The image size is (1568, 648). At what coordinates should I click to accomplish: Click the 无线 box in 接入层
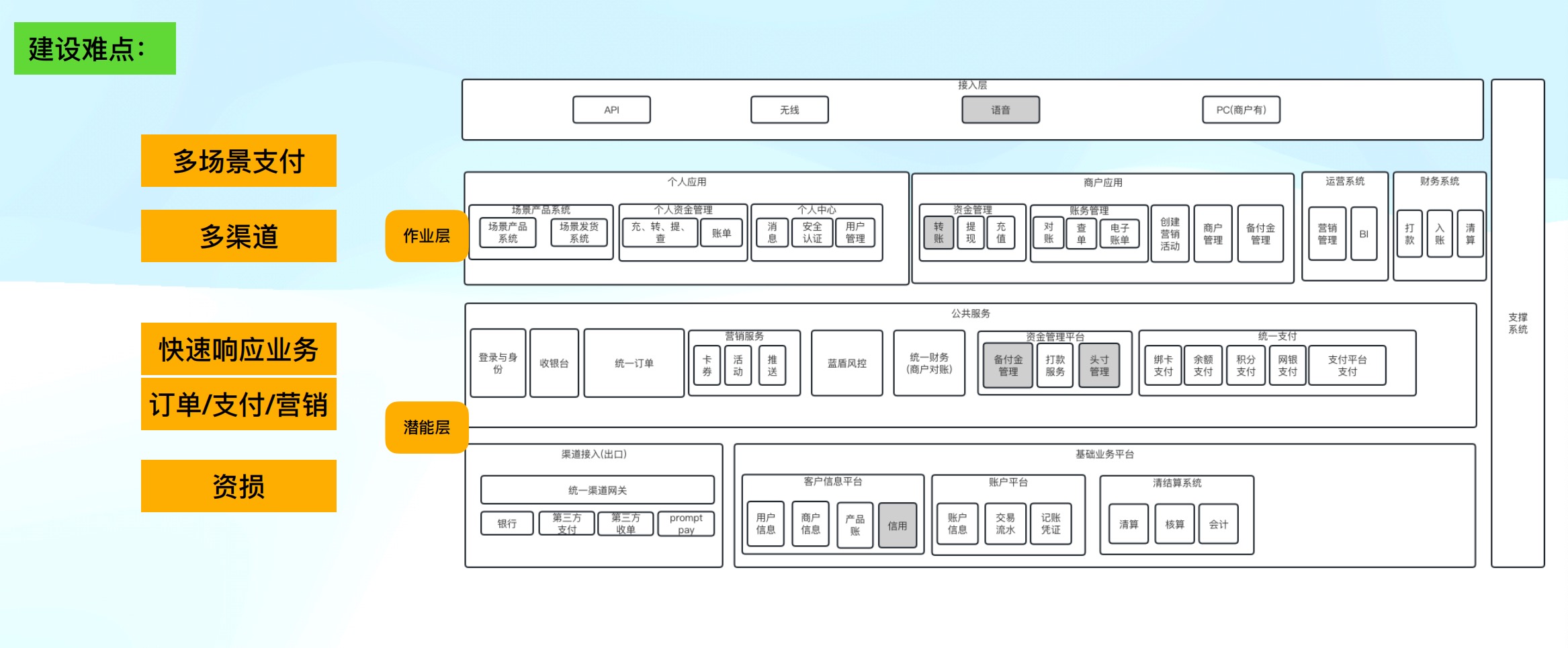tap(789, 110)
